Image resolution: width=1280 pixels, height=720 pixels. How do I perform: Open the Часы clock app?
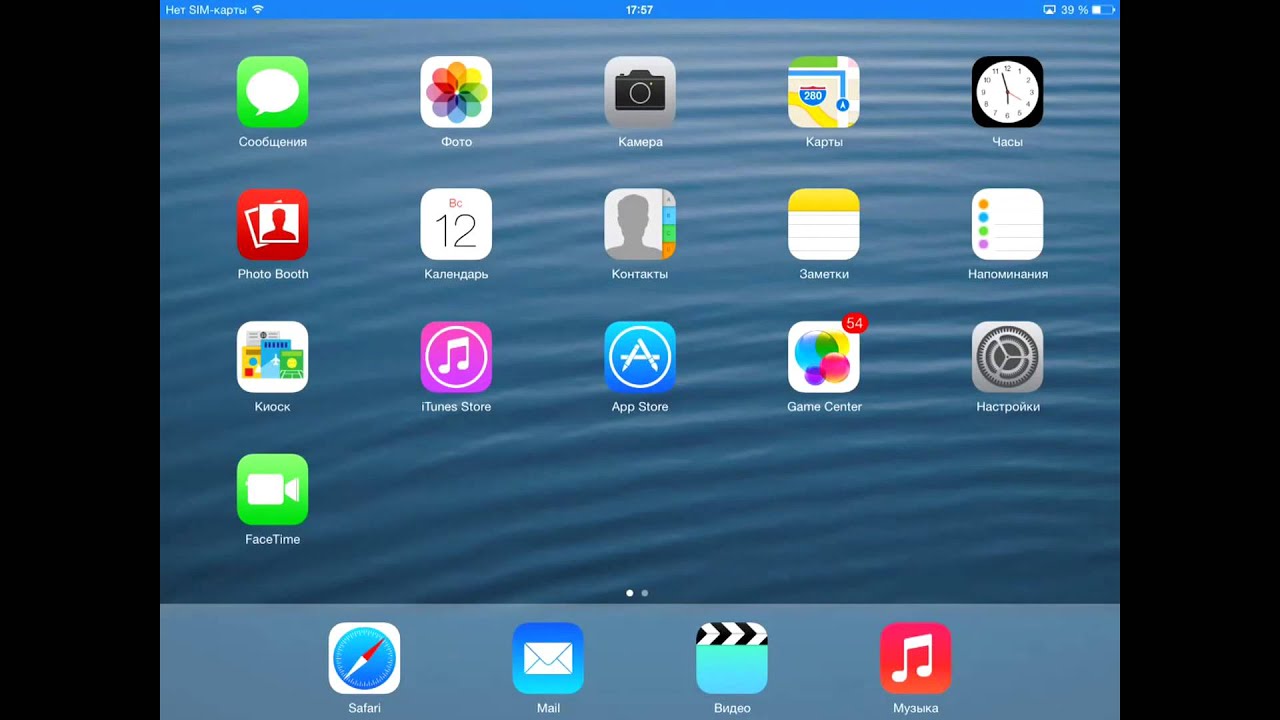[x=1008, y=92]
